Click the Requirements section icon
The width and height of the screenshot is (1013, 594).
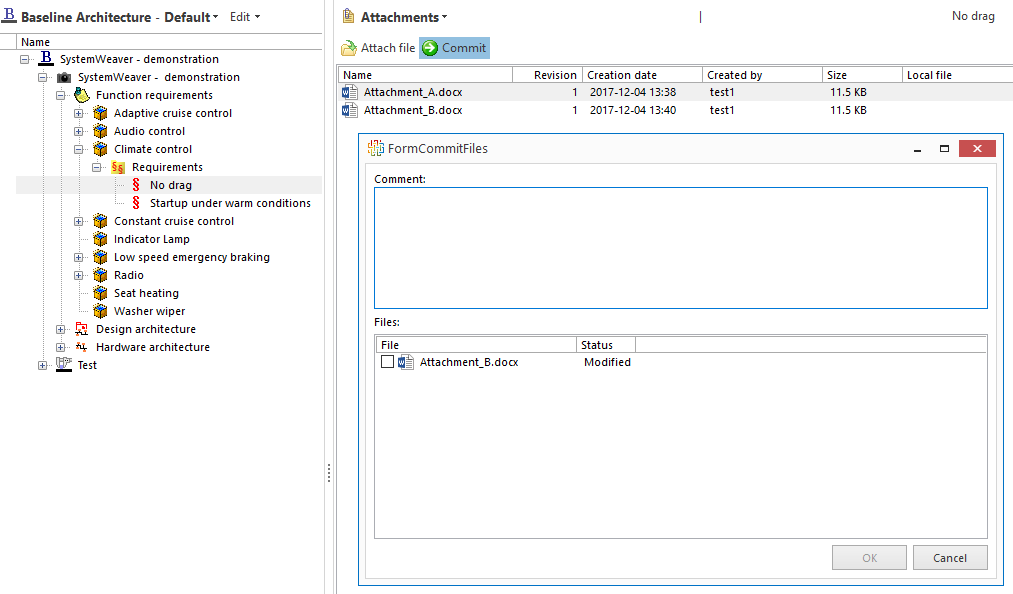(117, 166)
